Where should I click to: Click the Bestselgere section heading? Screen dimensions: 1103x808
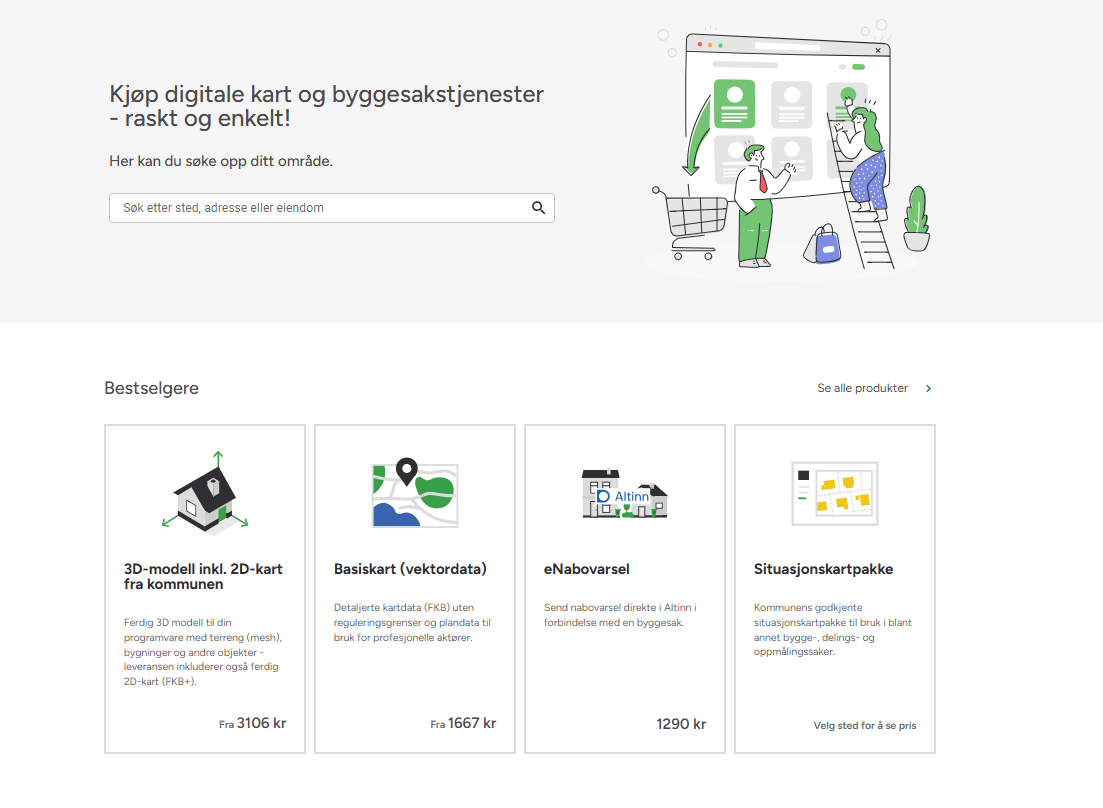[151, 388]
